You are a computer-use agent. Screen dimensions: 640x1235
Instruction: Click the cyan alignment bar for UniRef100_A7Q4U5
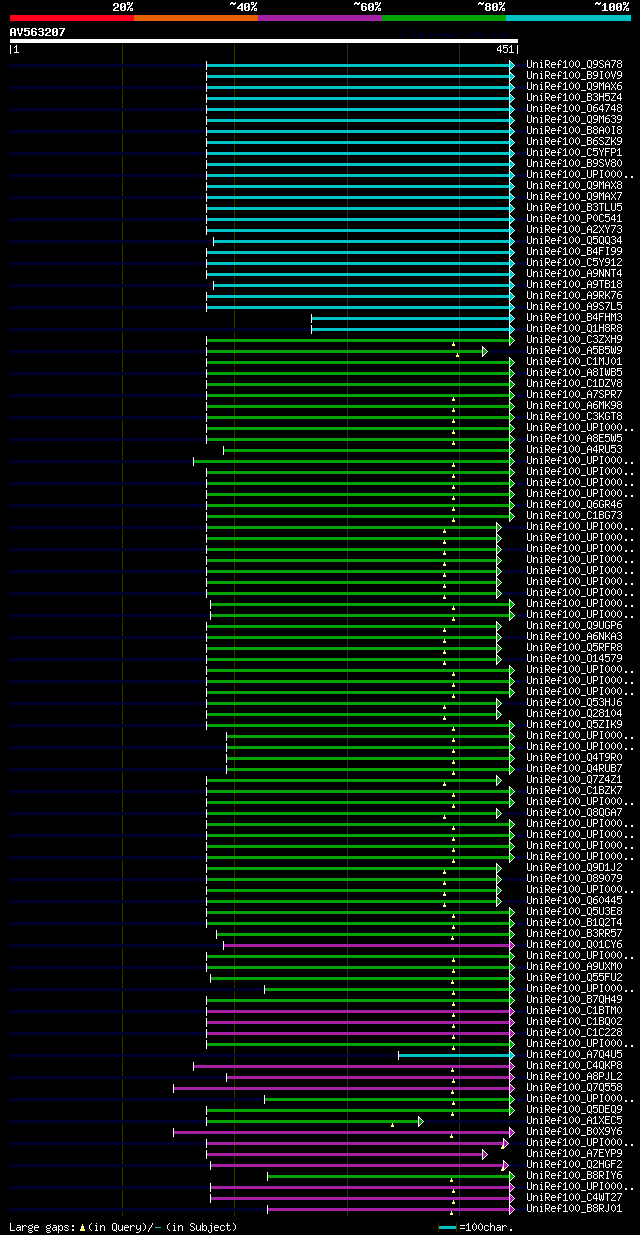pos(455,1055)
